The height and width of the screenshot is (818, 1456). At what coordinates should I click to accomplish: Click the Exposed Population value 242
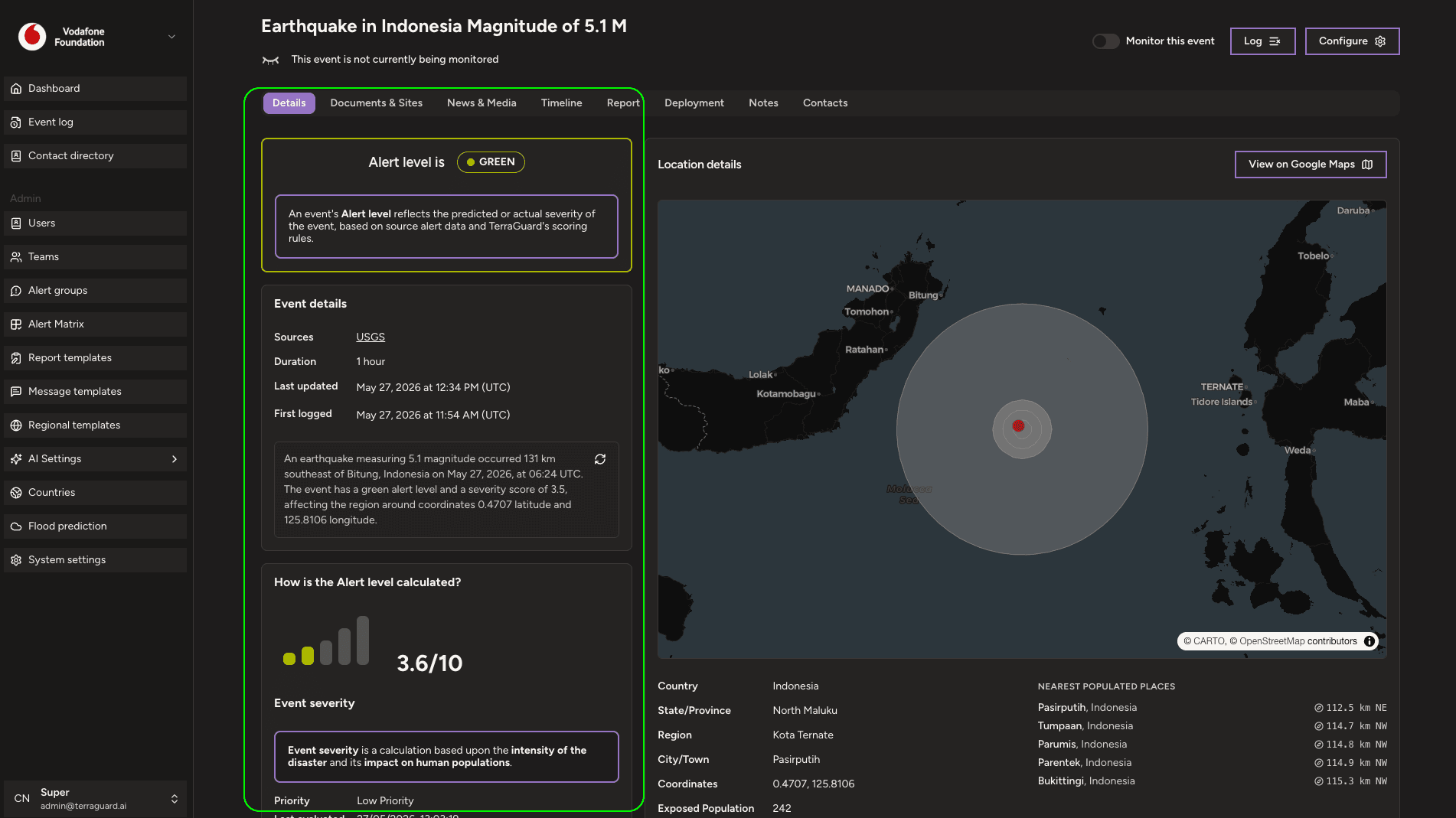[782, 809]
